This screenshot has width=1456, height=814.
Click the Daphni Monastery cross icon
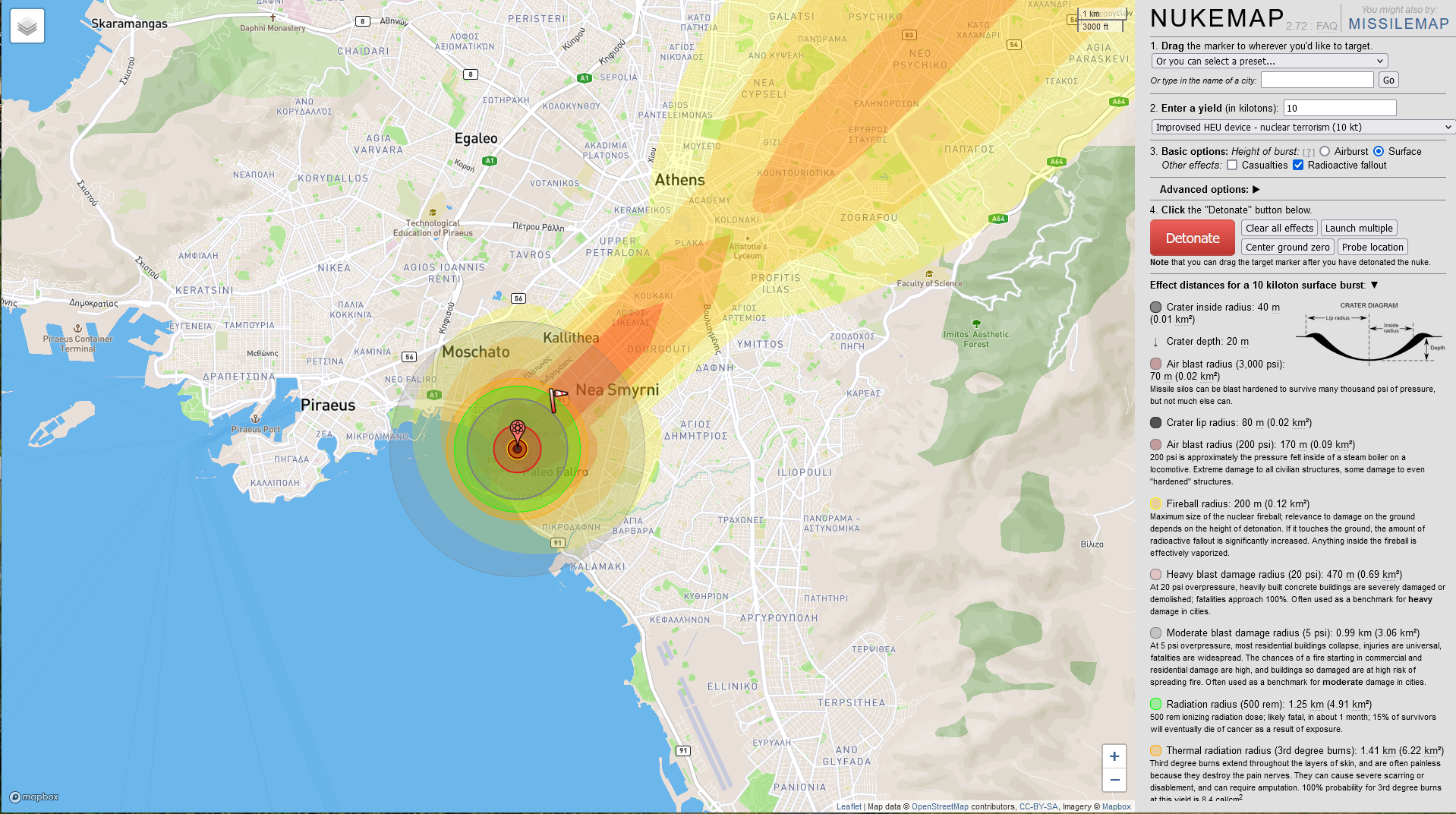point(273,17)
